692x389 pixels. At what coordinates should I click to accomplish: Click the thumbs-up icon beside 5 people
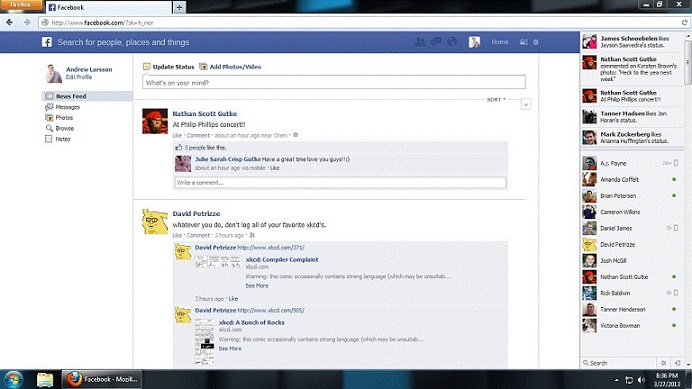179,147
